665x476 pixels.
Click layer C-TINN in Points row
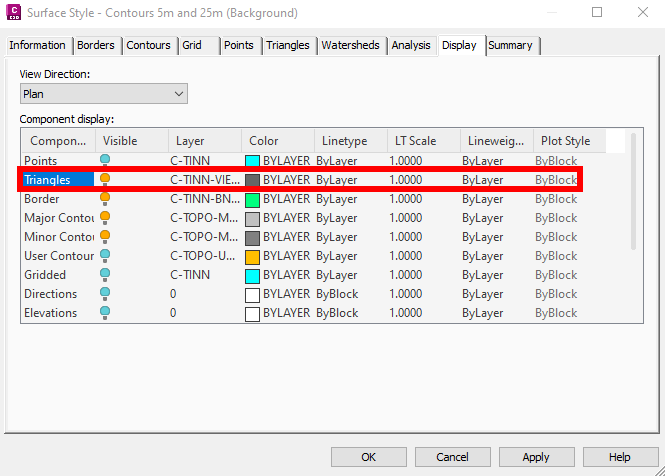click(x=190, y=161)
